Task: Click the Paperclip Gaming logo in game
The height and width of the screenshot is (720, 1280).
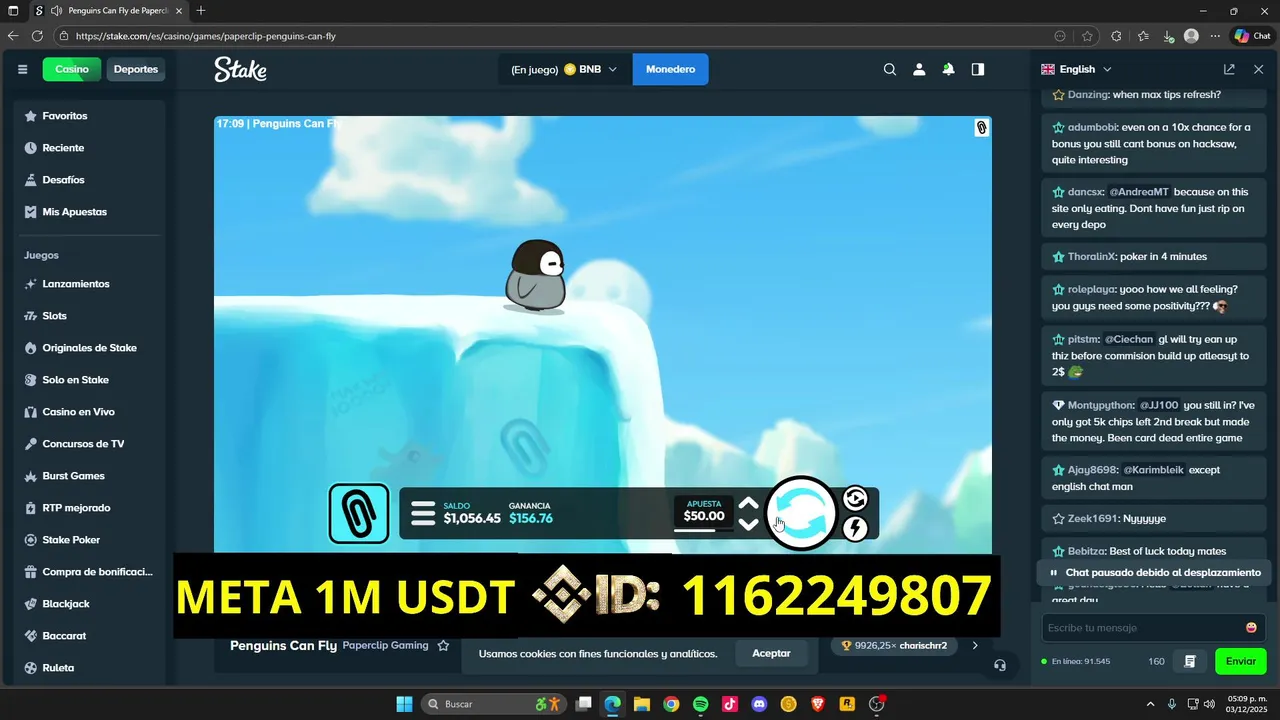Action: click(x=359, y=513)
